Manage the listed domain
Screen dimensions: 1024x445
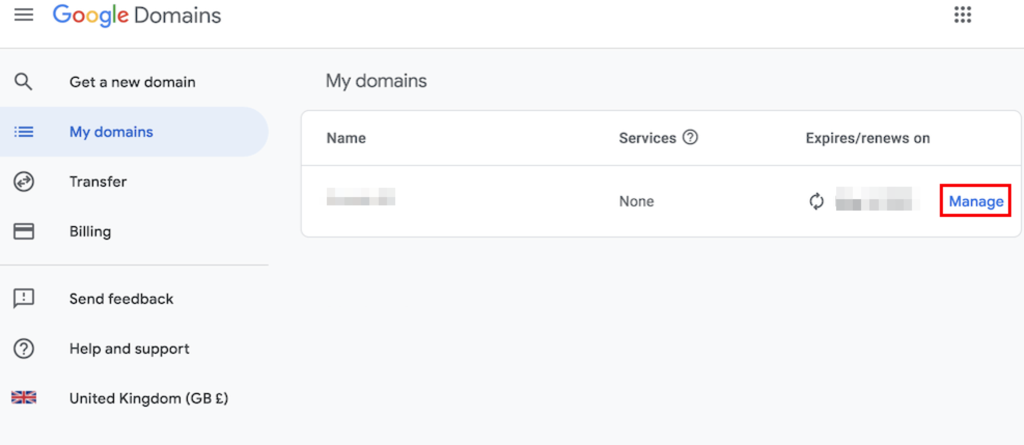point(976,201)
